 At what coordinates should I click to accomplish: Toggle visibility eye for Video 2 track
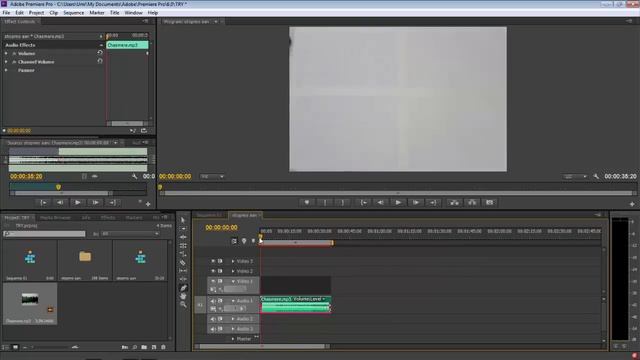[x=213, y=271]
